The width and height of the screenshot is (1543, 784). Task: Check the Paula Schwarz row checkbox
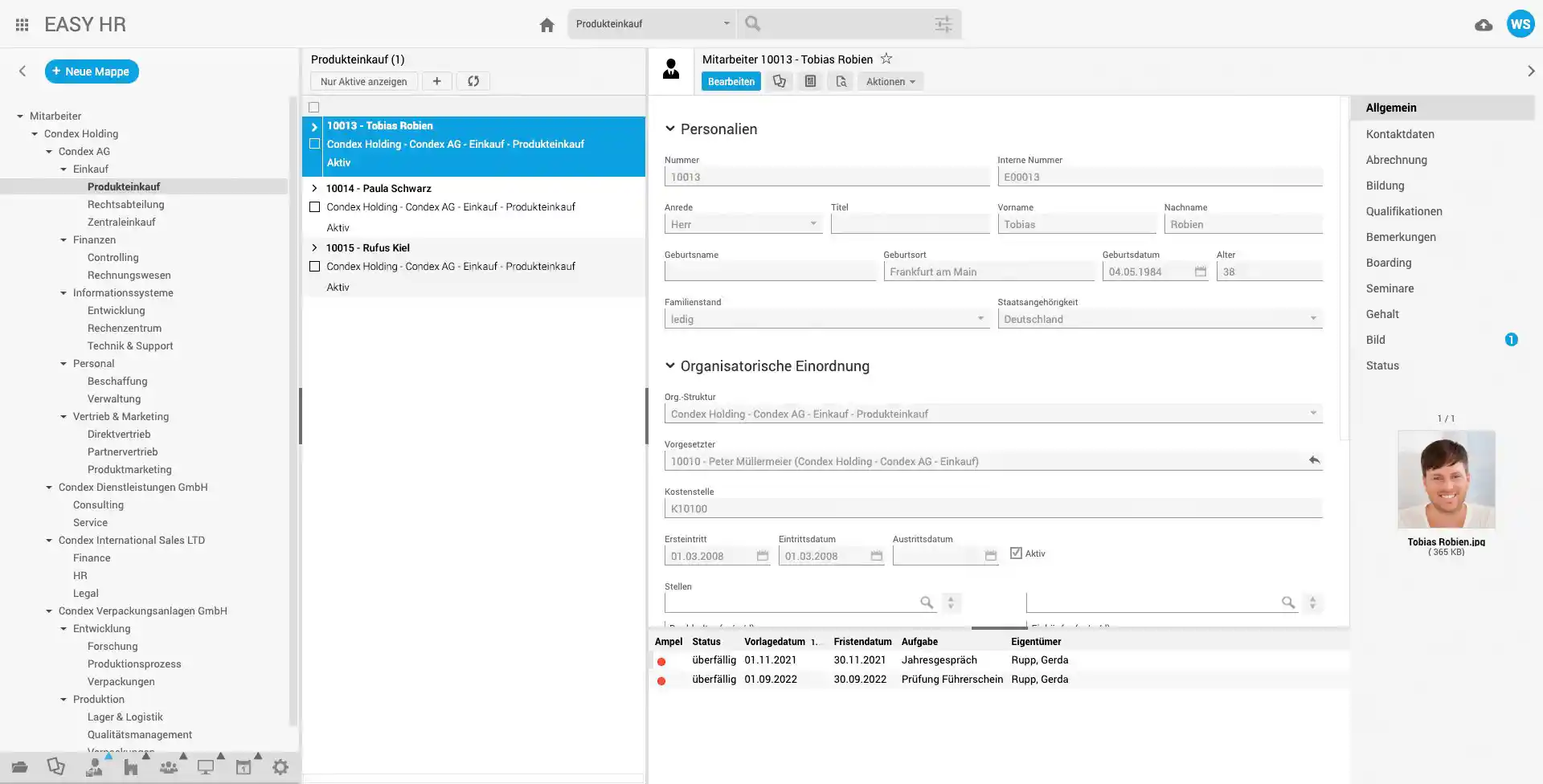[315, 207]
